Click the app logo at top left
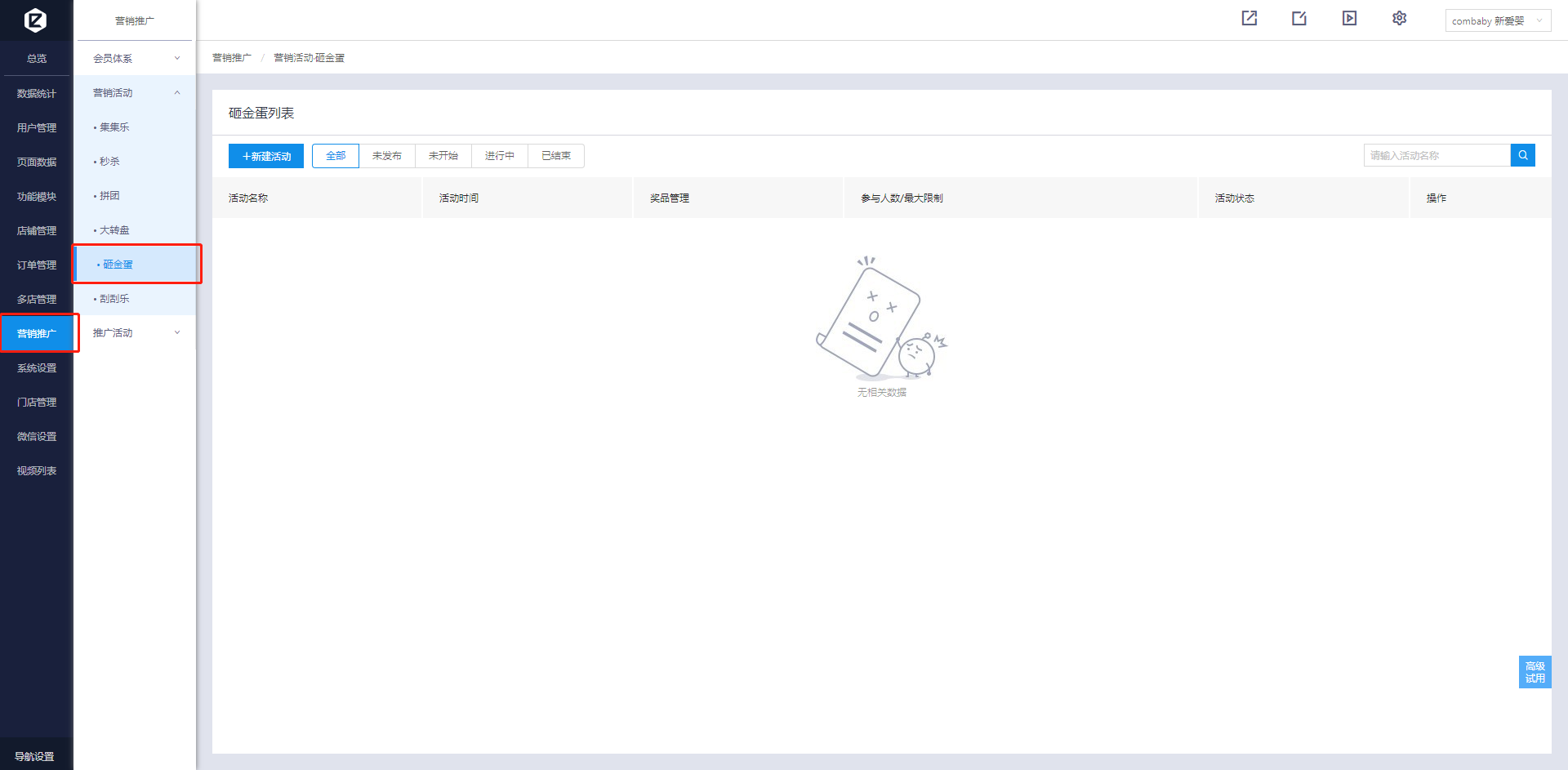This screenshot has height=770, width=1568. tap(36, 20)
